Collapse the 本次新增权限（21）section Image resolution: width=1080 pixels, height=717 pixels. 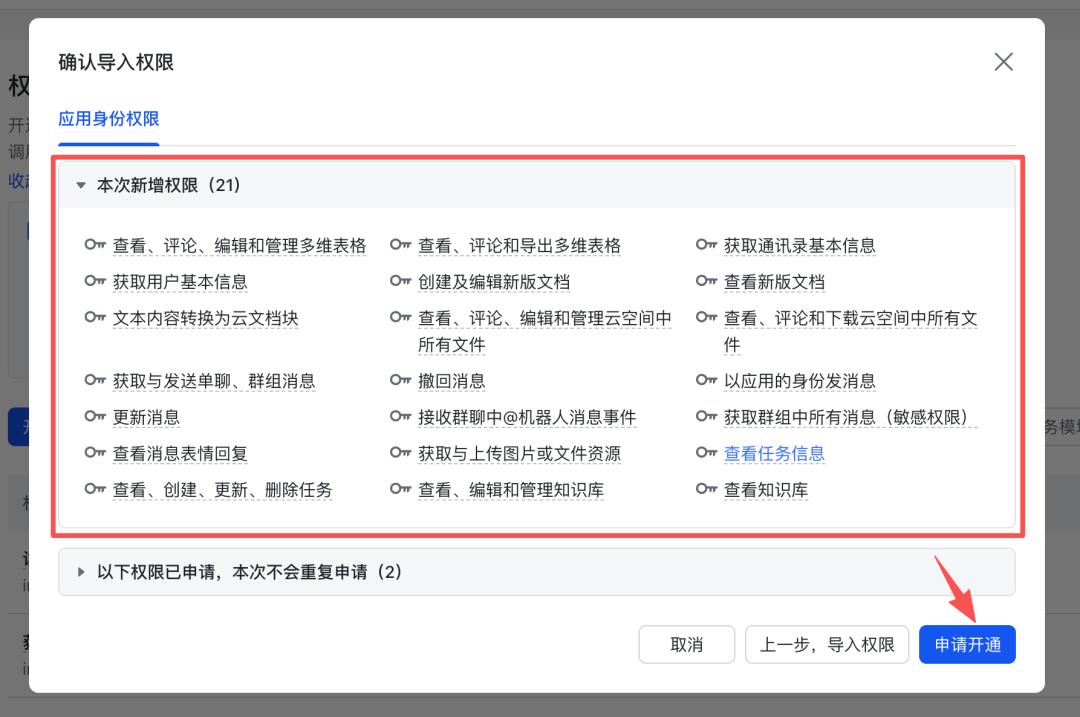click(x=81, y=185)
